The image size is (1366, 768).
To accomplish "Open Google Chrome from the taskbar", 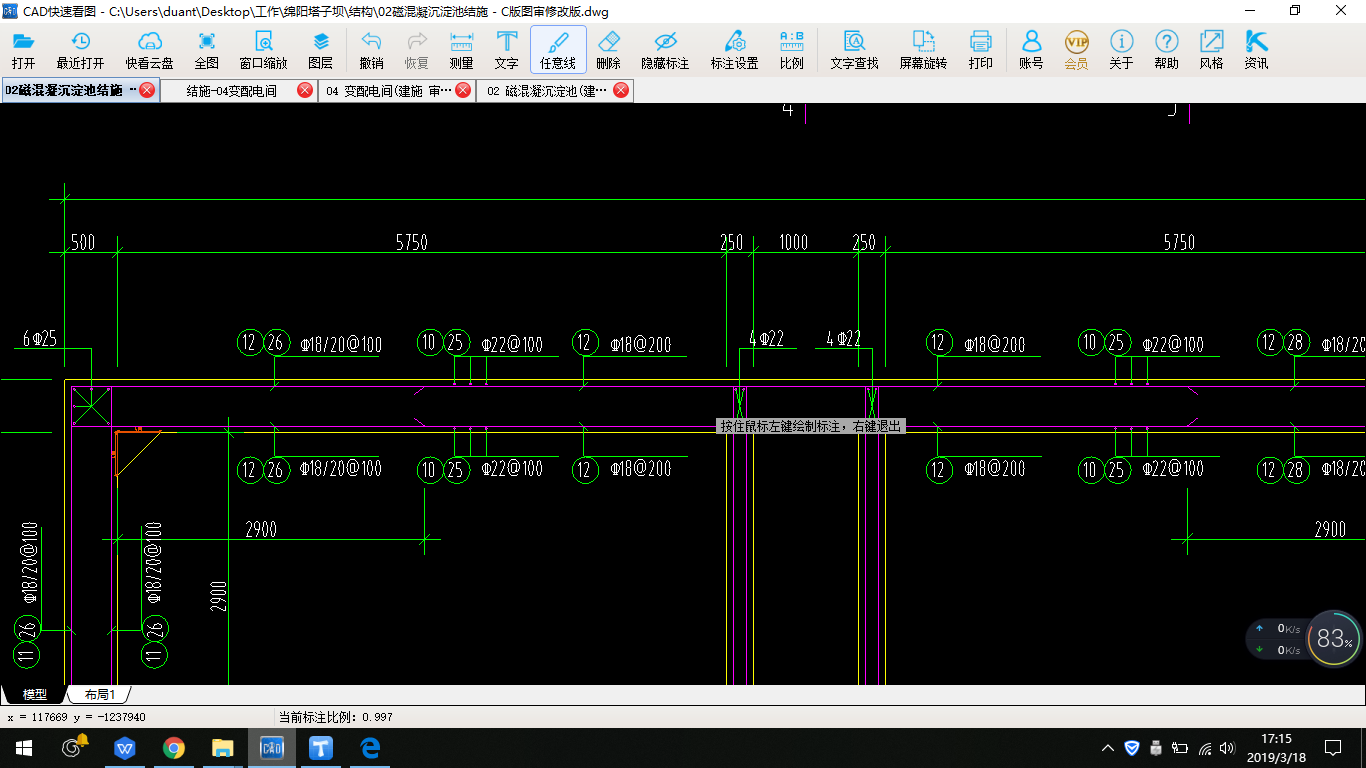I will (174, 748).
